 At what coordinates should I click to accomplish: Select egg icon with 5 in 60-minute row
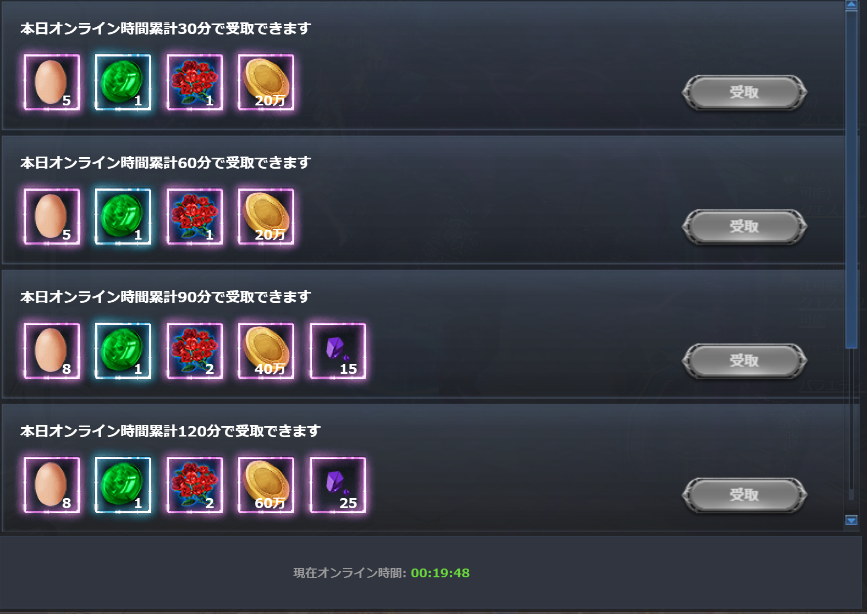[x=52, y=216]
